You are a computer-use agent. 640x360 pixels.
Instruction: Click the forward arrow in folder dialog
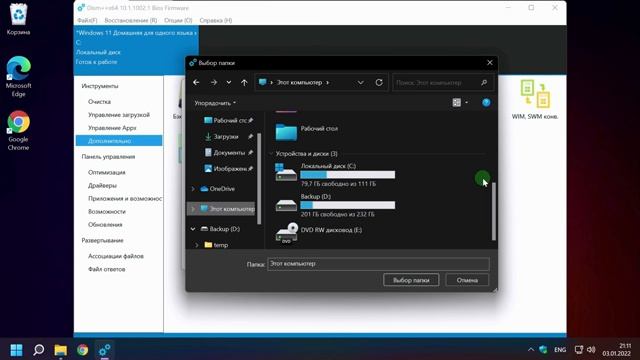(x=213, y=82)
